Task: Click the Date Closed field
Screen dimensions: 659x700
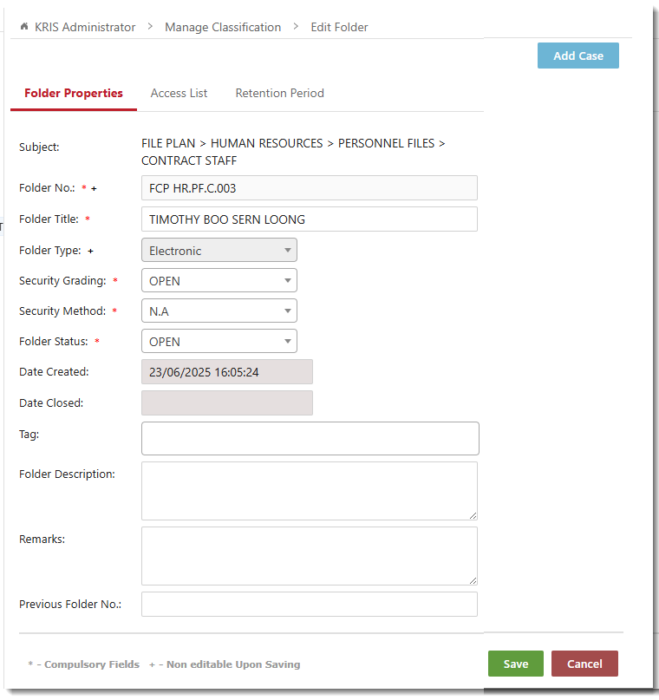Action: [227, 403]
